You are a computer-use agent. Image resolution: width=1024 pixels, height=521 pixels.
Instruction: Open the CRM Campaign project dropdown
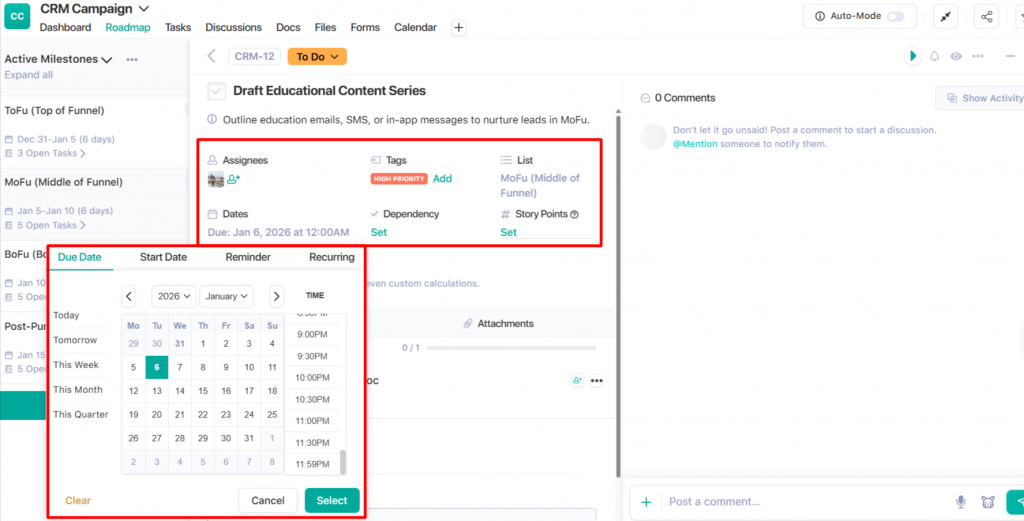coord(144,8)
